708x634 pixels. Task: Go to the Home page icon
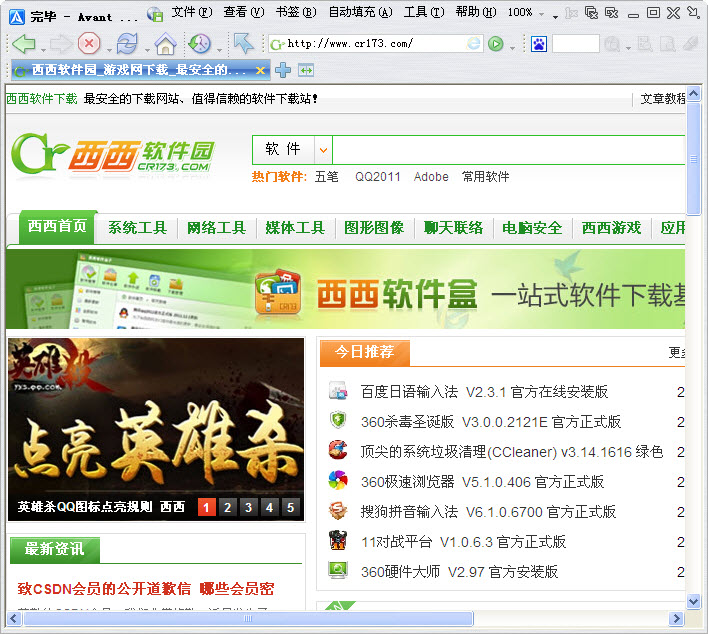165,44
